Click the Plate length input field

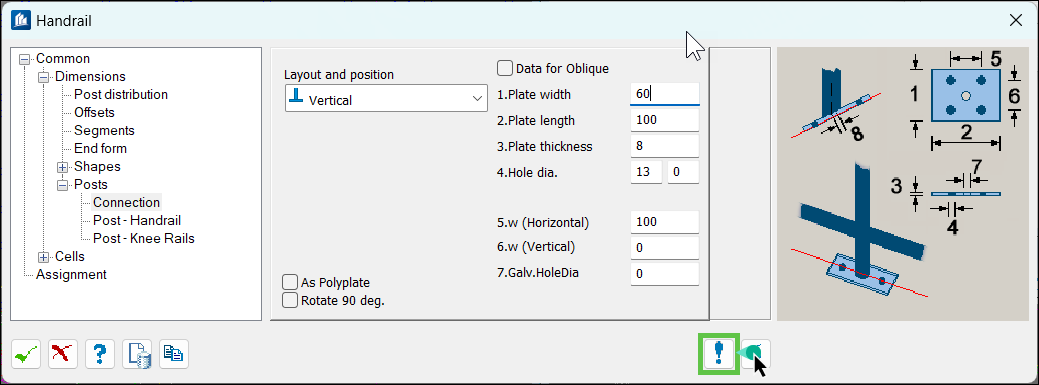tap(665, 120)
